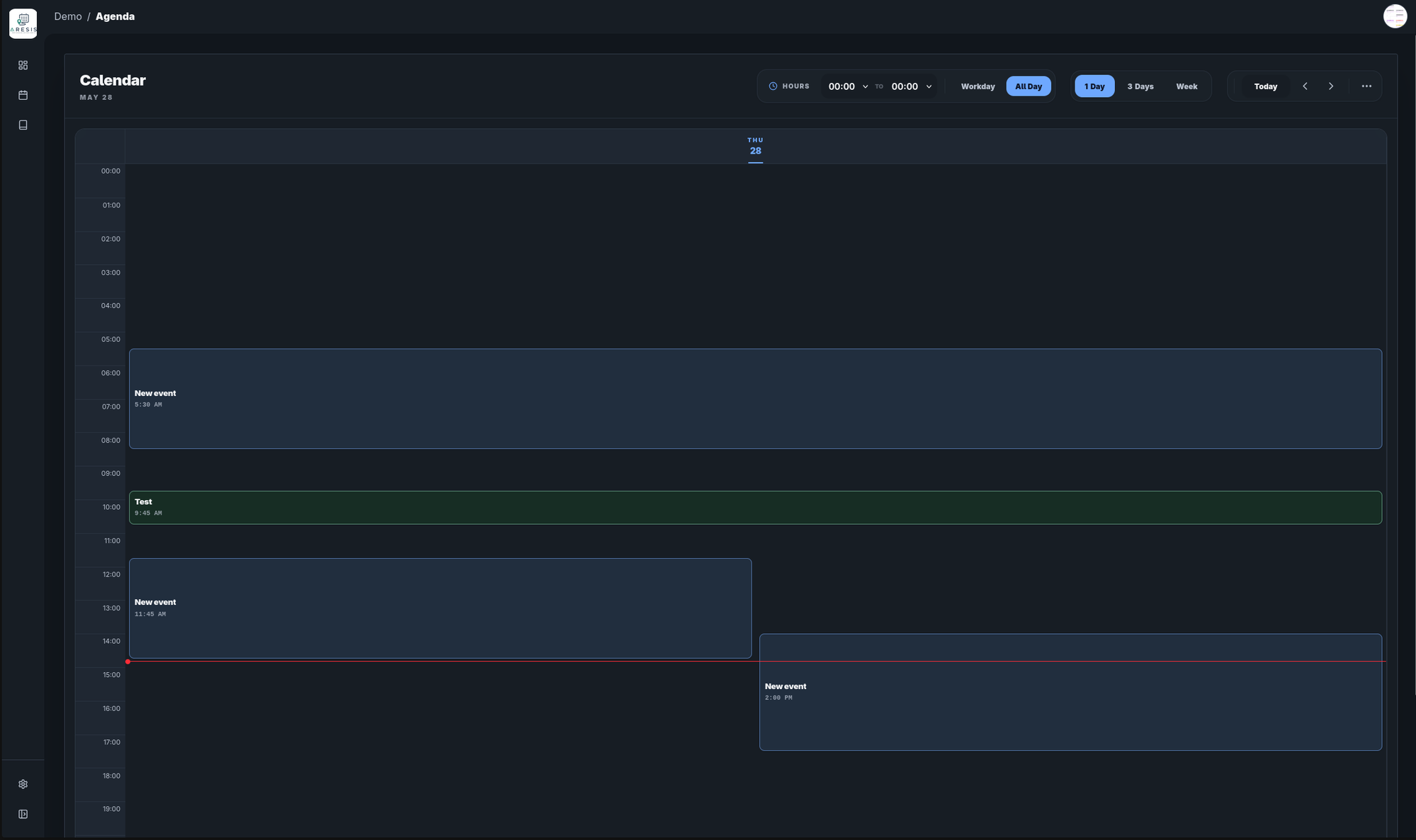
Task: Open the 5:30 AM New event
Action: pos(755,399)
